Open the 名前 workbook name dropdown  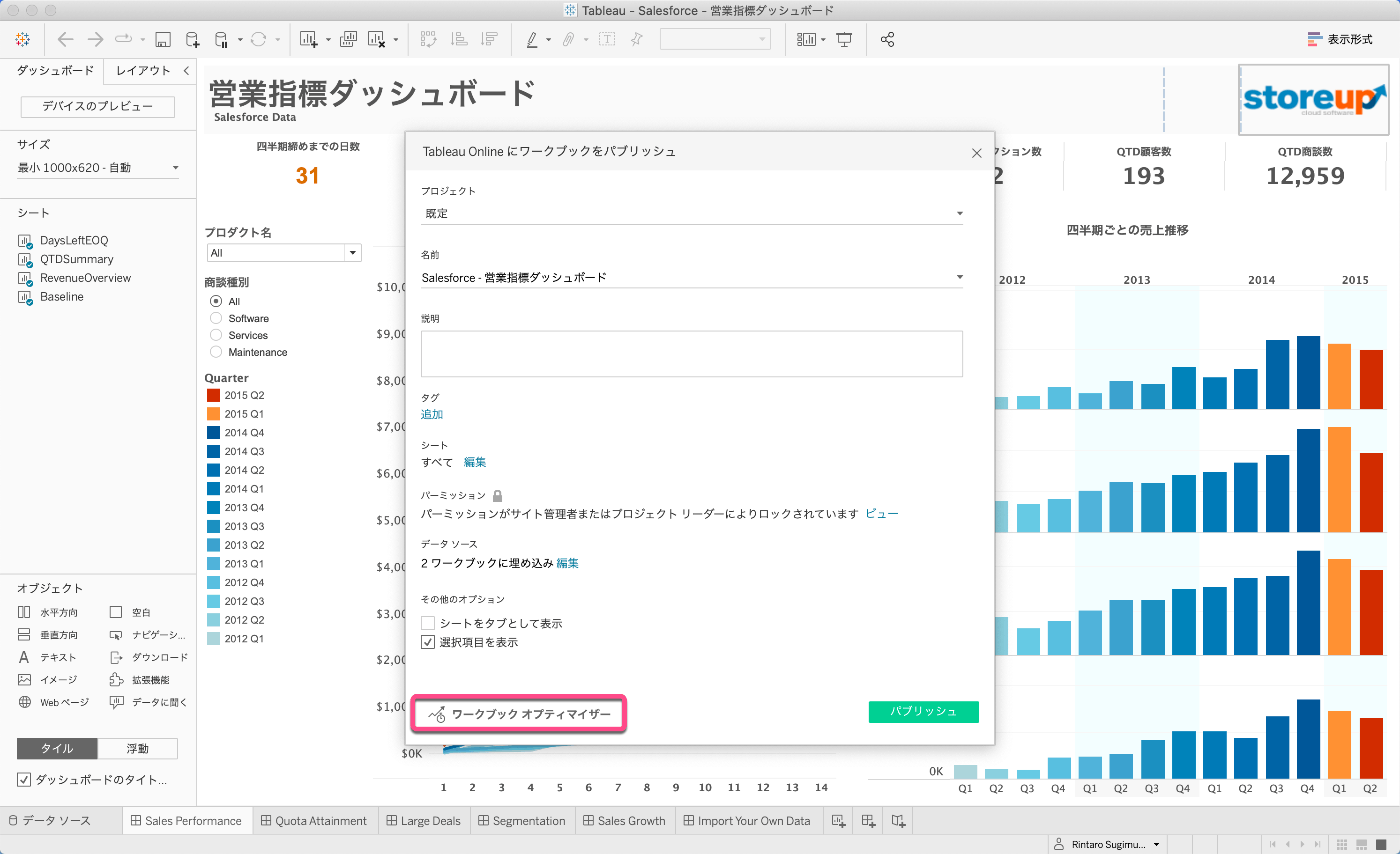click(692, 277)
